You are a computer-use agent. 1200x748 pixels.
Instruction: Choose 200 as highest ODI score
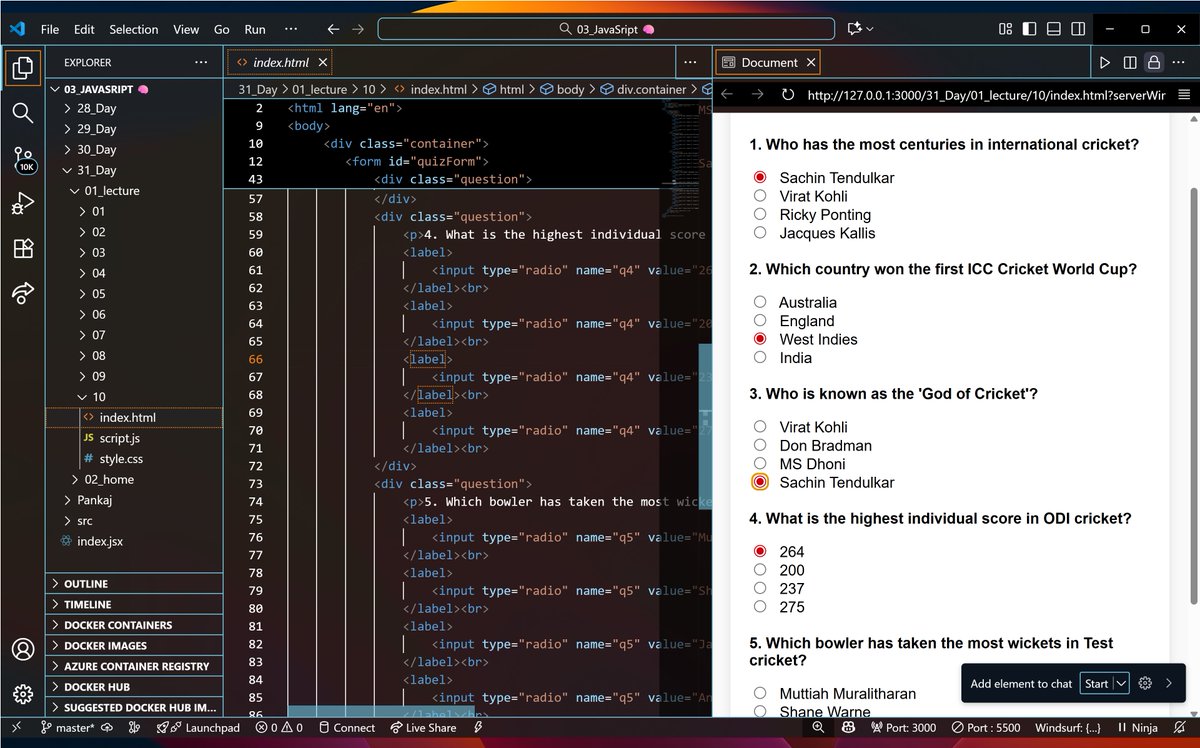click(760, 570)
